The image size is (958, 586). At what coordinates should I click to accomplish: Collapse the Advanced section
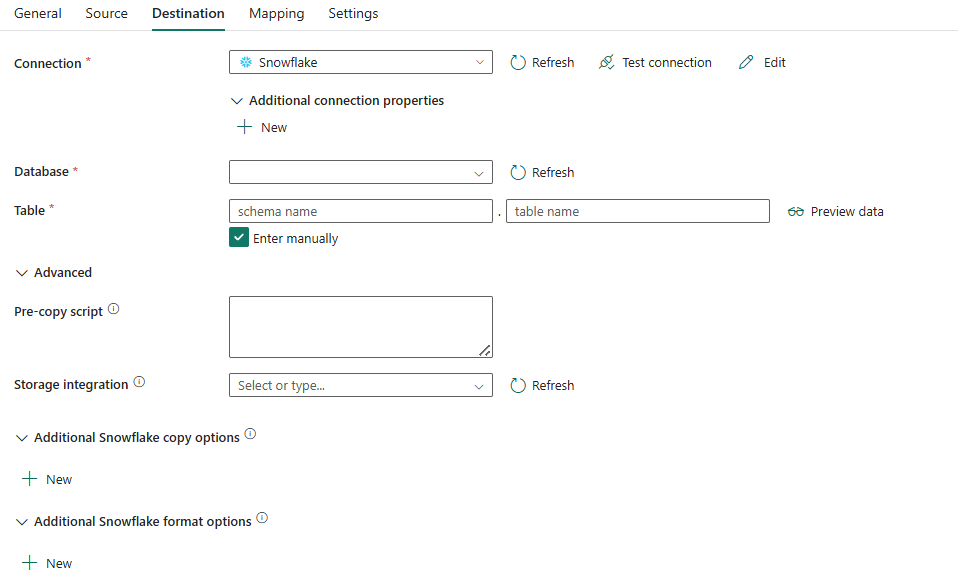(x=22, y=273)
